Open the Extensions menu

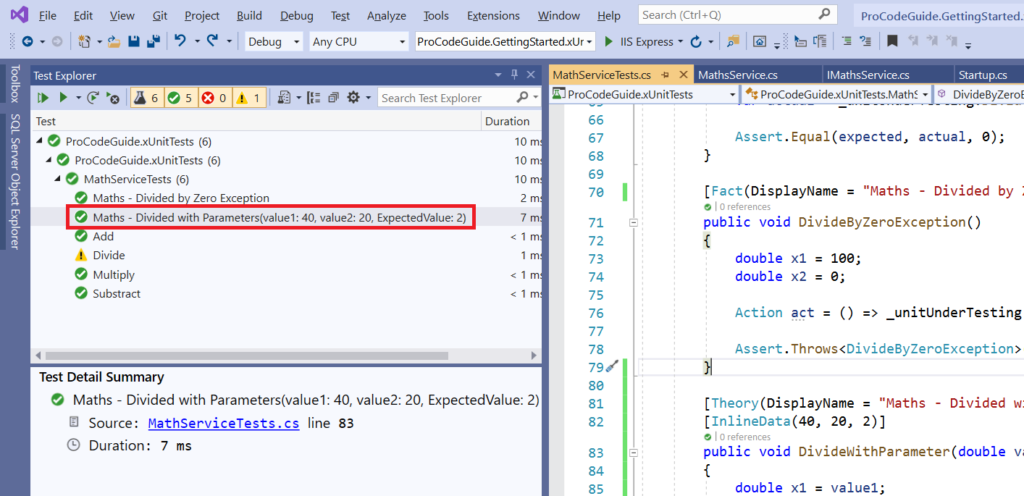point(494,15)
